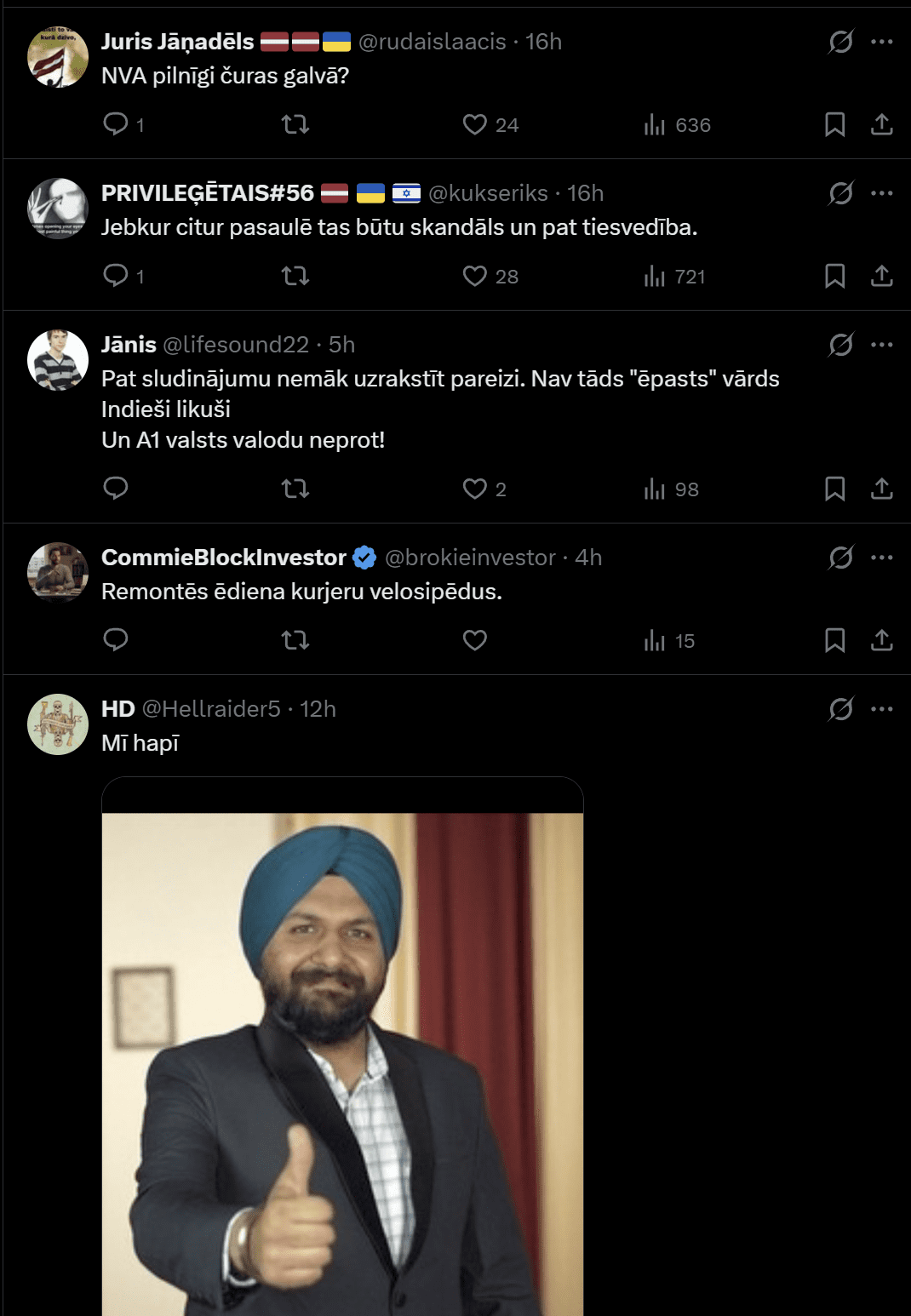Bookmark Jānis' tweet
The width and height of the screenshot is (911, 1316).
pyautogui.click(x=834, y=489)
